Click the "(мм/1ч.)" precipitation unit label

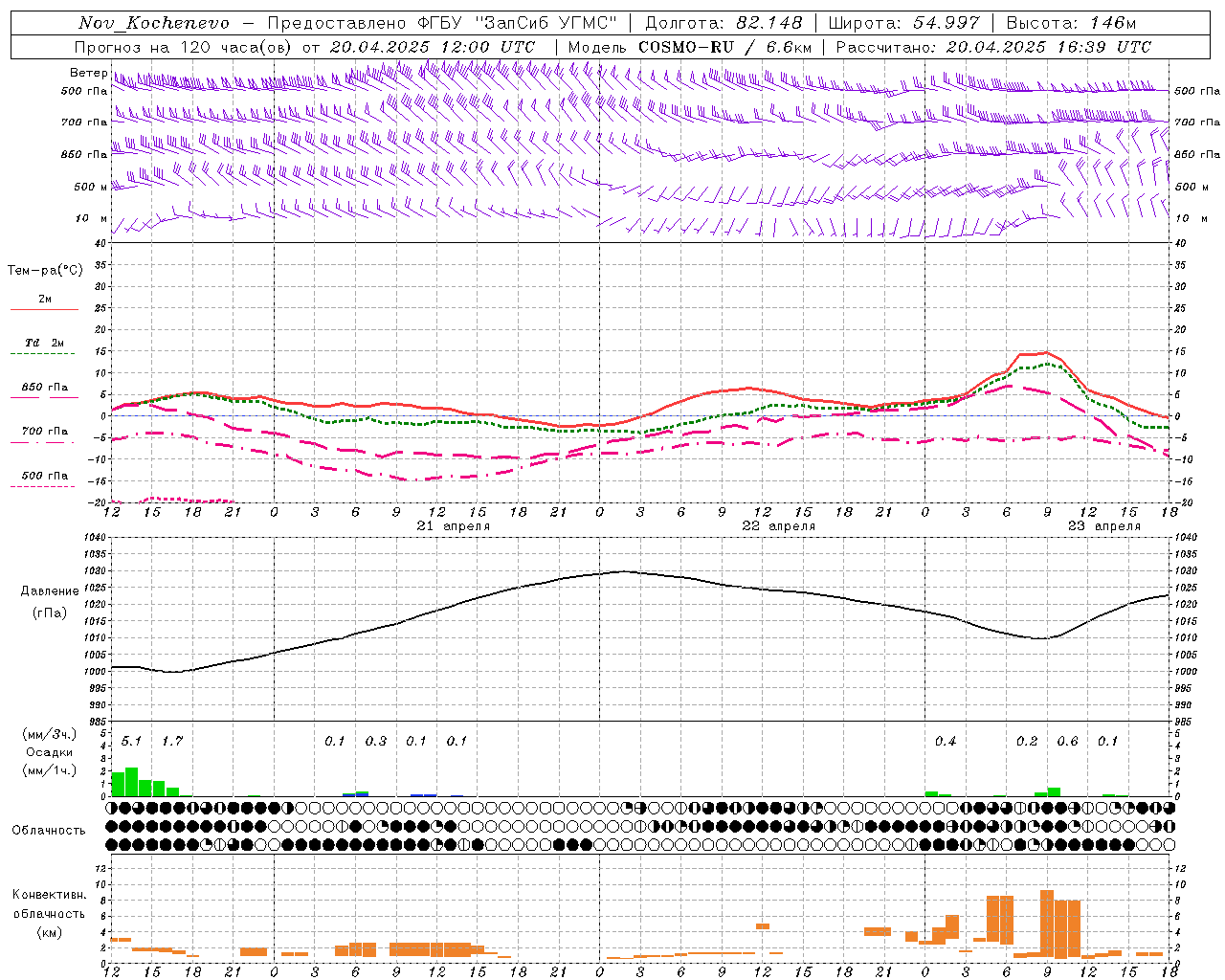[50, 770]
